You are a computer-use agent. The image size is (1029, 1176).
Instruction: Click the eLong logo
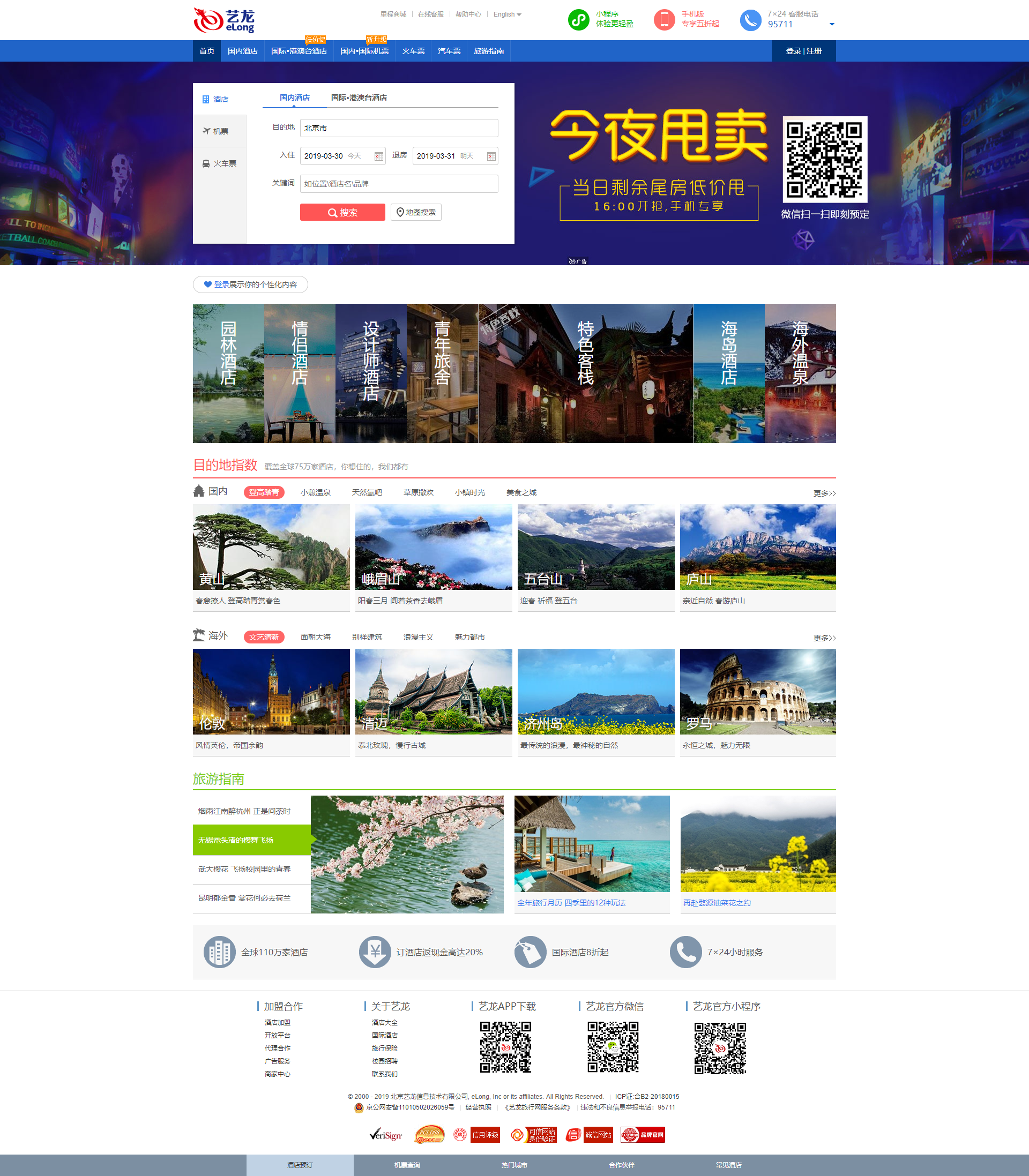(224, 21)
